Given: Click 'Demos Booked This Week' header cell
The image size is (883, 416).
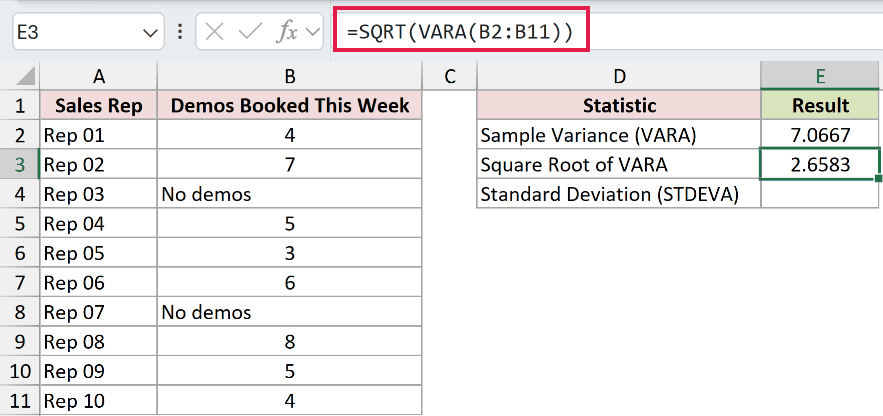Looking at the screenshot, I should pos(290,105).
